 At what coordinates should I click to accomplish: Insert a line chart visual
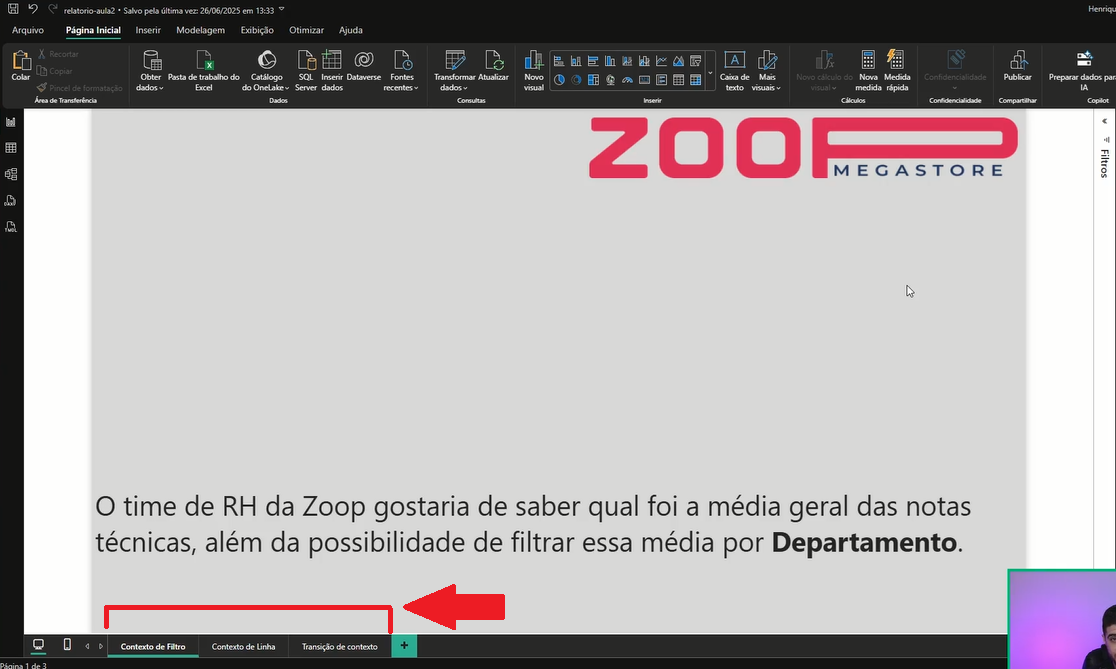(x=661, y=61)
